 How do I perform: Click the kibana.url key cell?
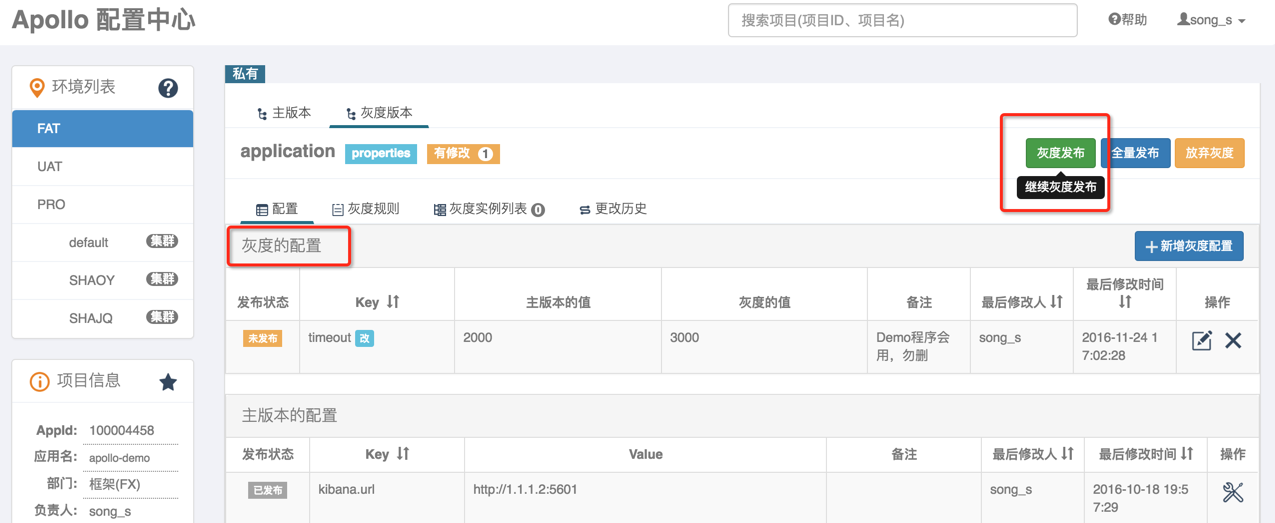point(348,489)
